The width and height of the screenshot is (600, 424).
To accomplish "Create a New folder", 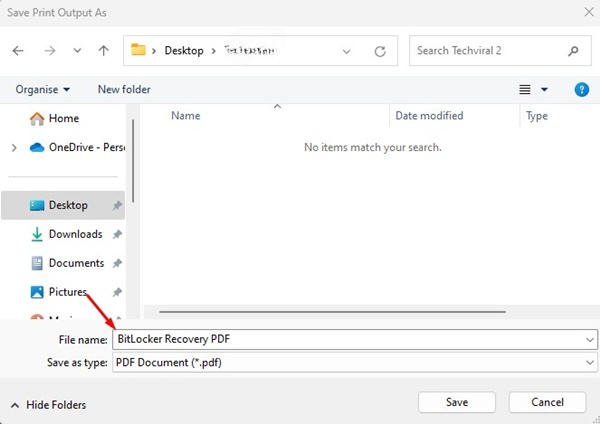I will (x=124, y=90).
